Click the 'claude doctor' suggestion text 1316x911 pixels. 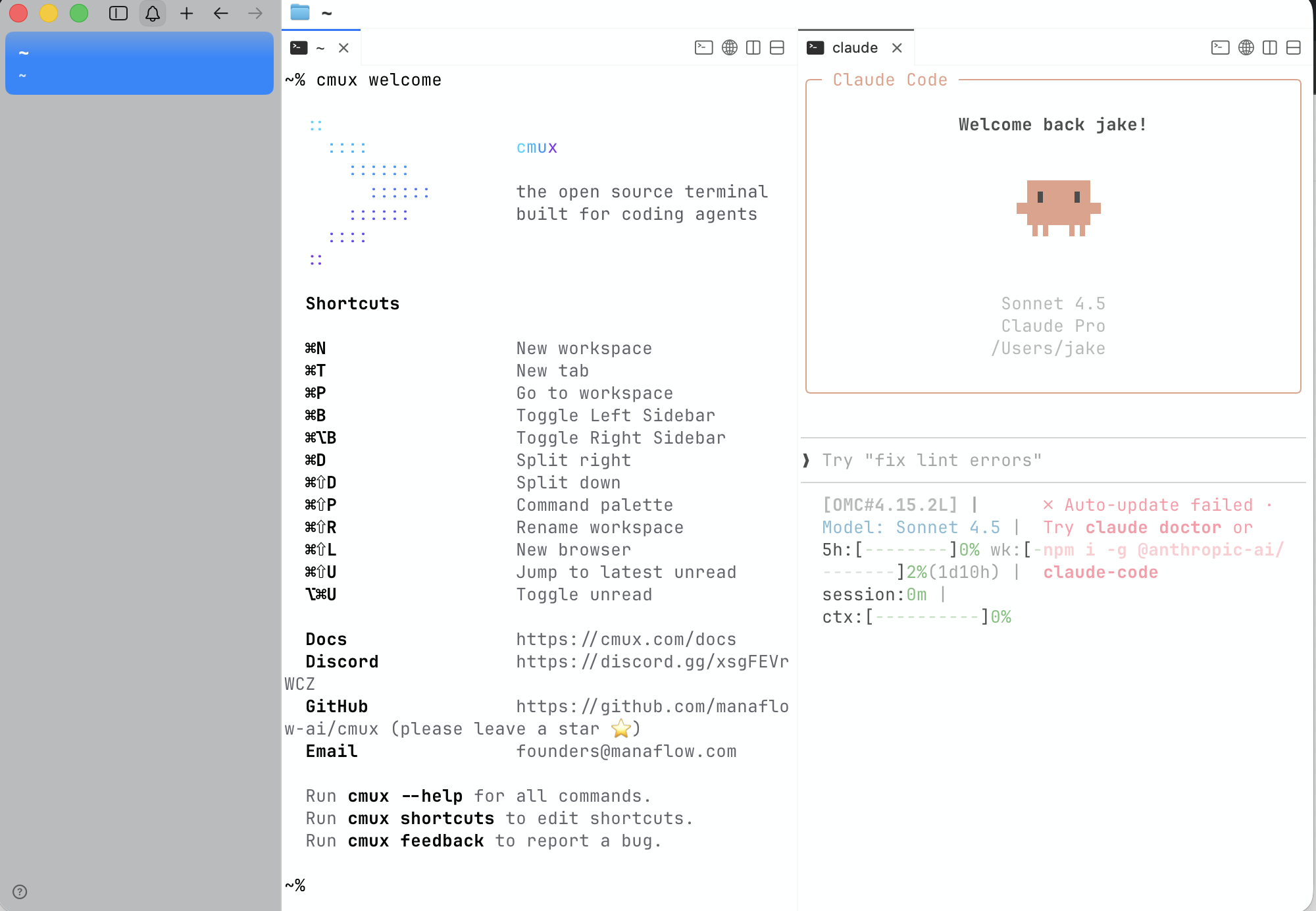[x=1153, y=527]
